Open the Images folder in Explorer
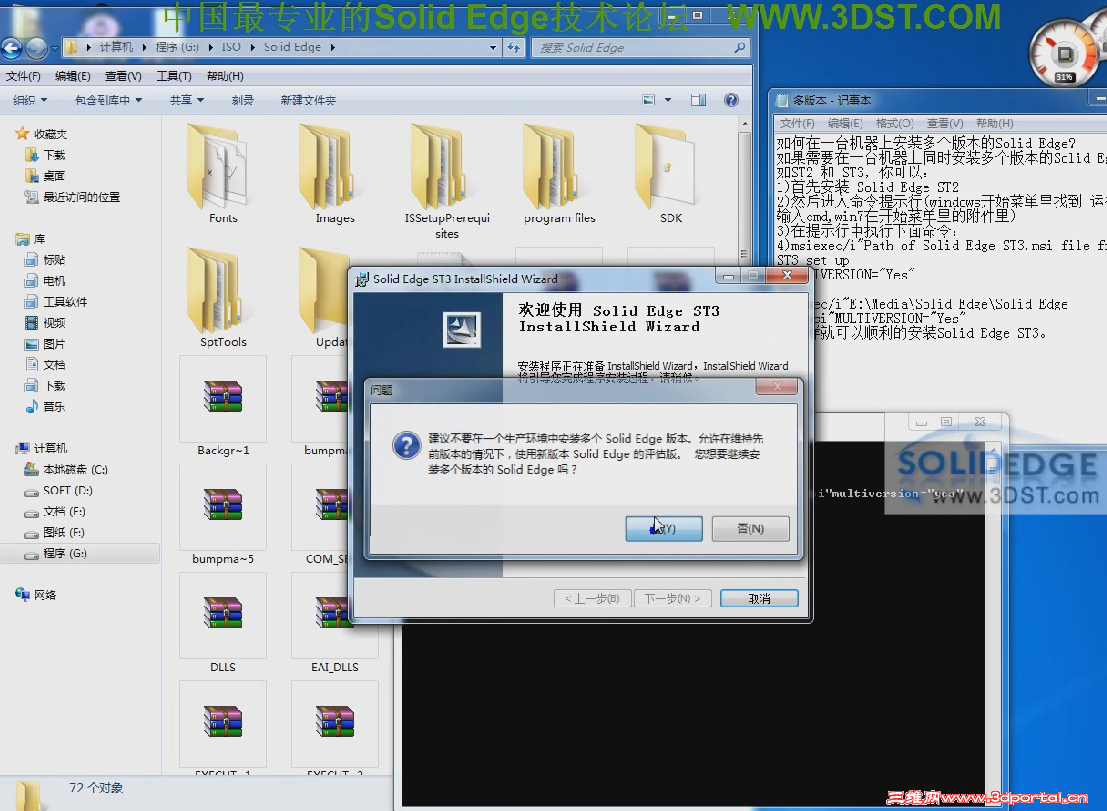This screenshot has height=811, width=1107. coord(335,174)
